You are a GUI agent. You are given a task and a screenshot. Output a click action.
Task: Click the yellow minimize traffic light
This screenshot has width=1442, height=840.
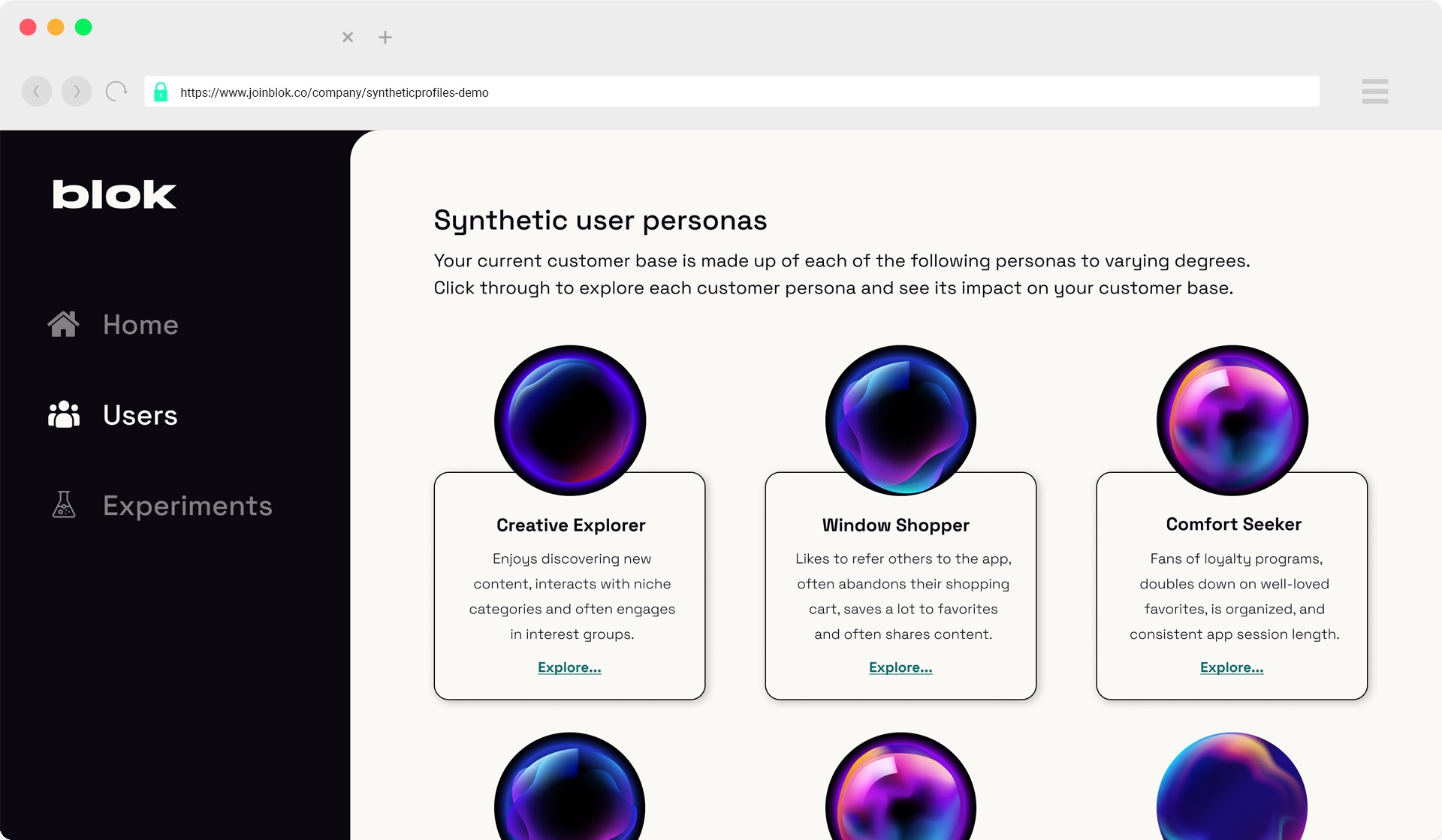tap(56, 27)
